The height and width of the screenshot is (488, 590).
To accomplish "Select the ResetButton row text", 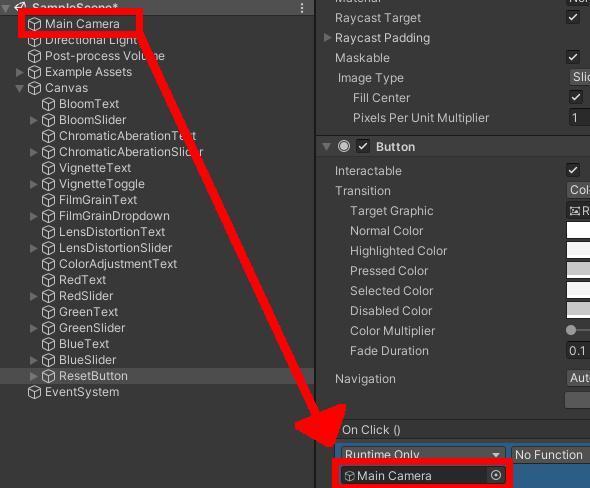I will click(x=93, y=376).
